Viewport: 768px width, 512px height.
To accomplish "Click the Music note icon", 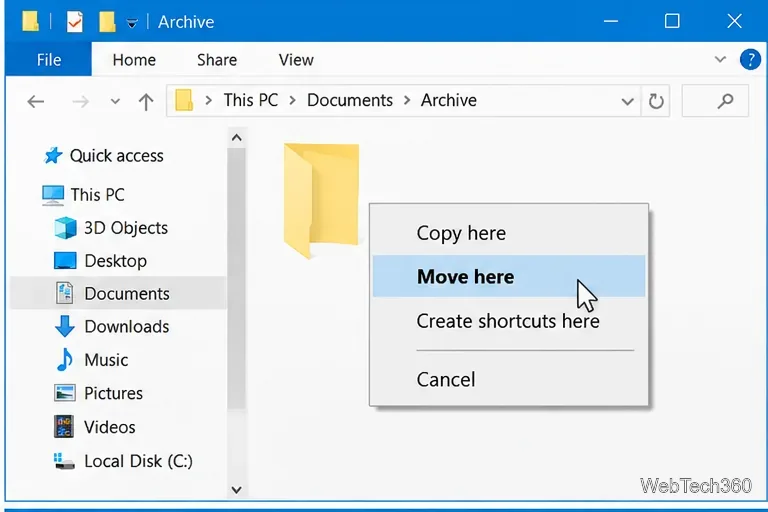I will click(x=65, y=360).
